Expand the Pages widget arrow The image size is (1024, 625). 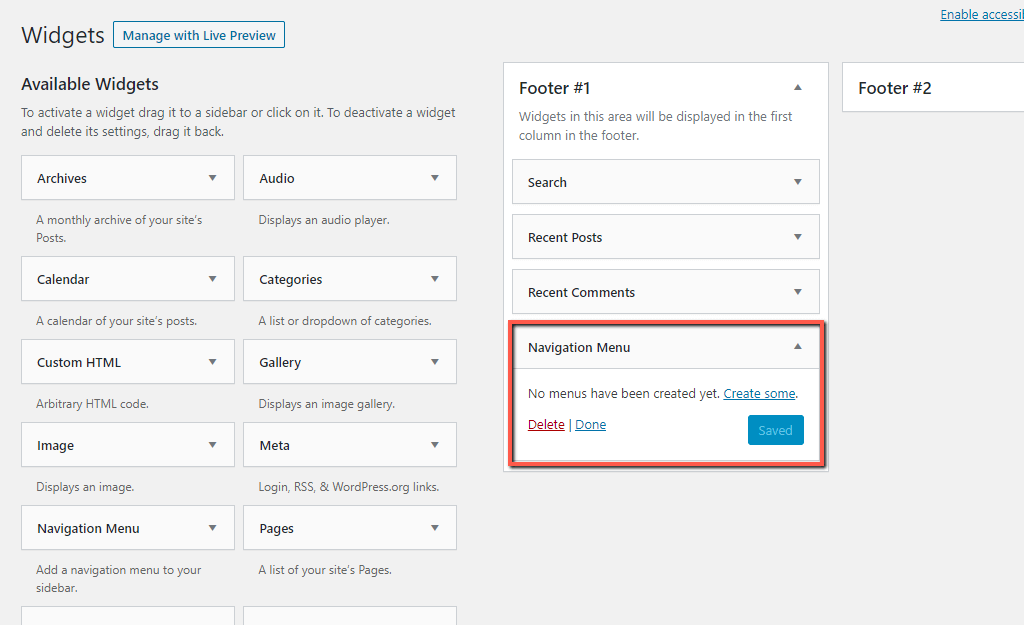[435, 528]
